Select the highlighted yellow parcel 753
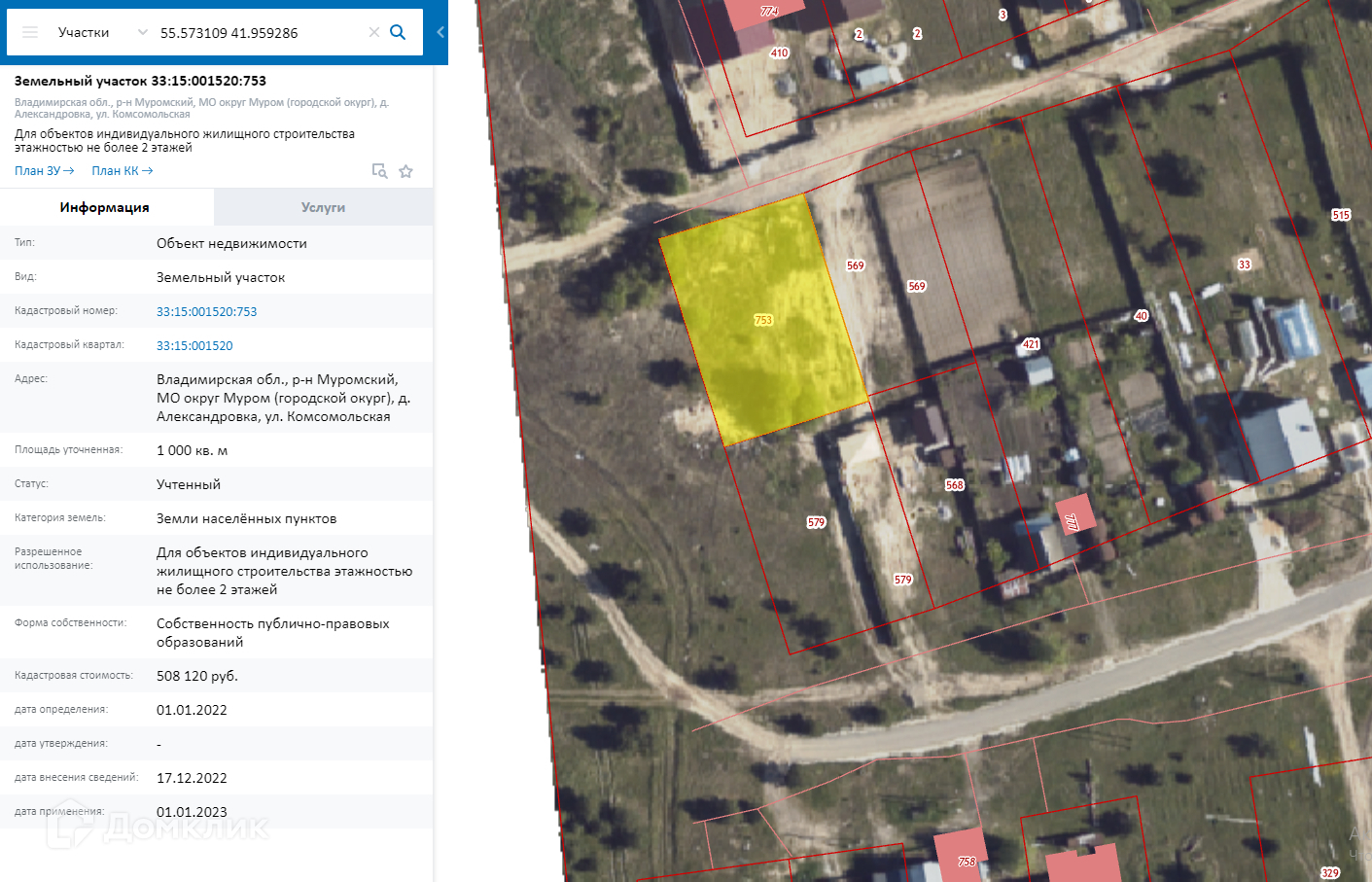 [x=763, y=320]
